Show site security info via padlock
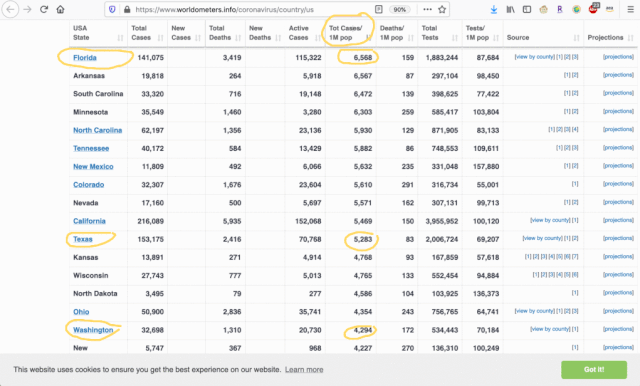Image resolution: width=640 pixels, height=386 pixels. click(x=127, y=9)
